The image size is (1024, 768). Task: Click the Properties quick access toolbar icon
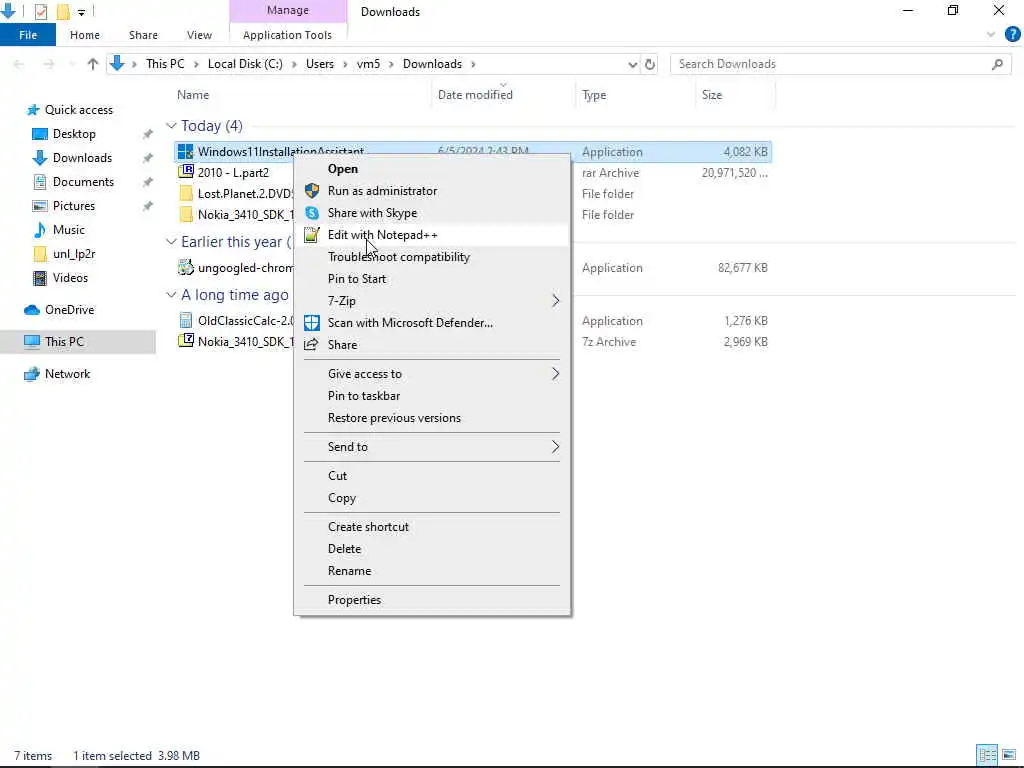(40, 11)
